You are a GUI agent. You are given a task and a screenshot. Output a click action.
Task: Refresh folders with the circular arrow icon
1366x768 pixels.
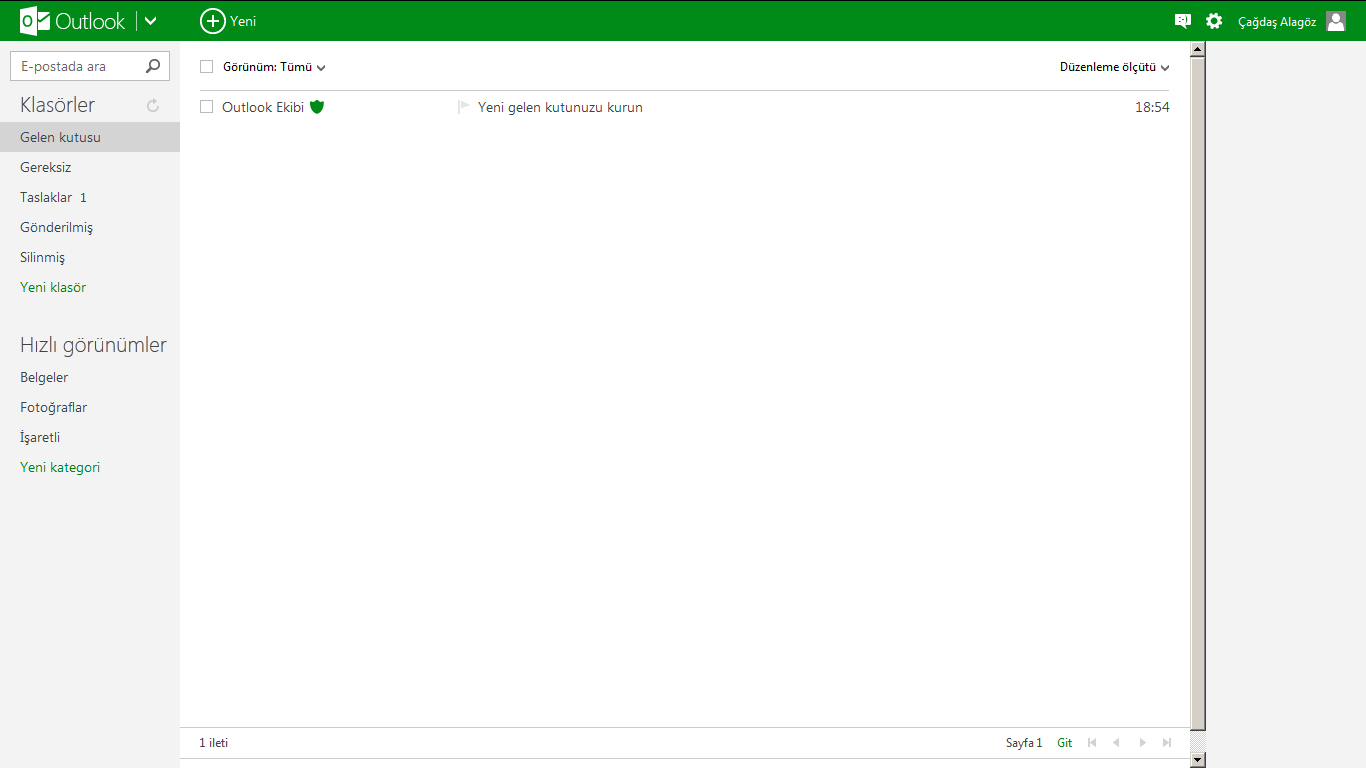pyautogui.click(x=153, y=105)
